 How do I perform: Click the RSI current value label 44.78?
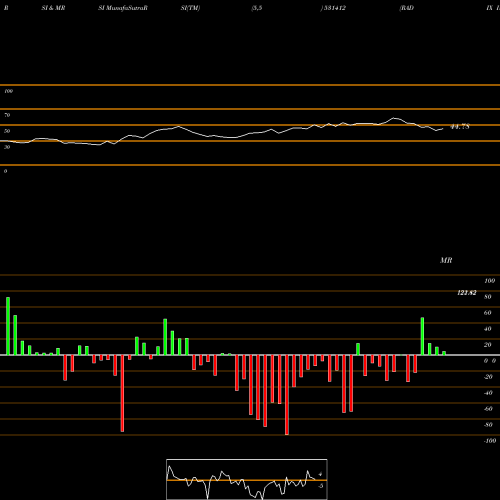[460, 127]
